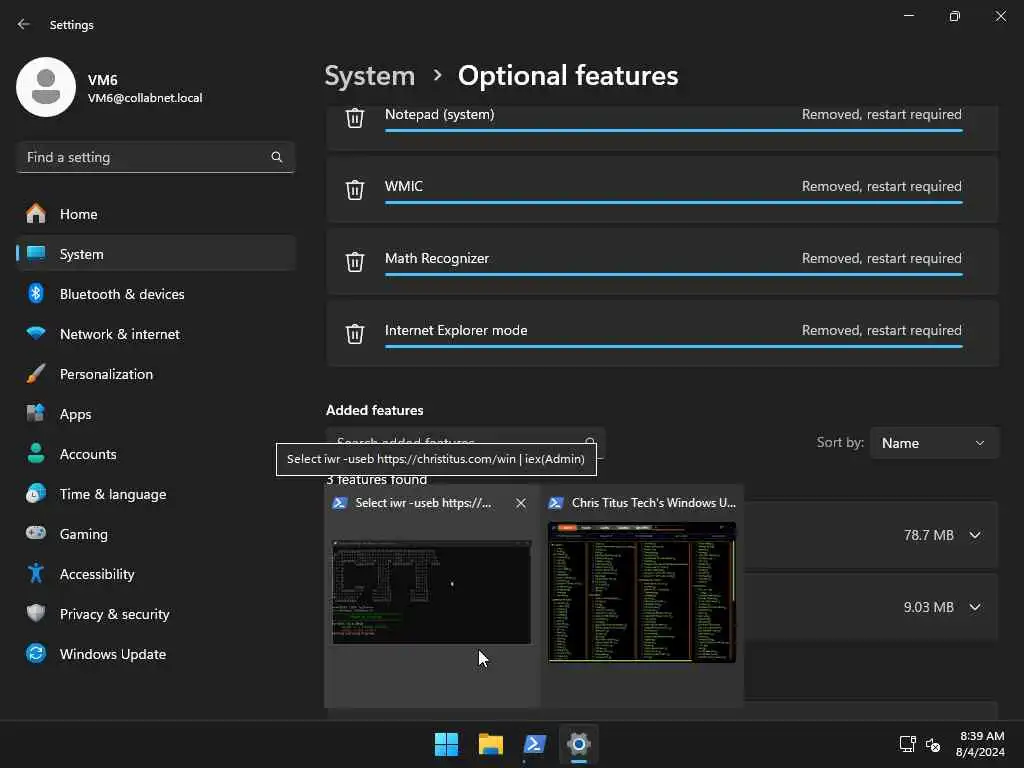The width and height of the screenshot is (1024, 768).
Task: Focus the Find a setting search box
Action: click(155, 157)
